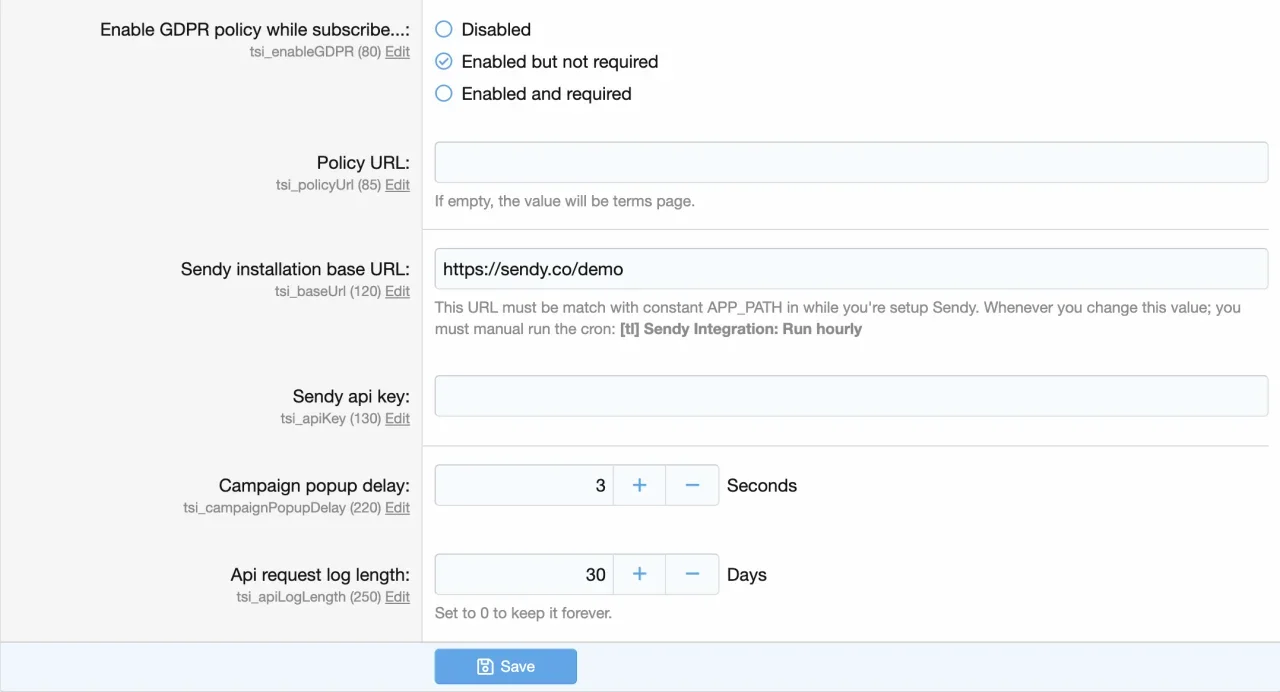This screenshot has width=1280, height=692.
Task: Open Edit link for tsi_apiLogLength
Action: point(397,597)
